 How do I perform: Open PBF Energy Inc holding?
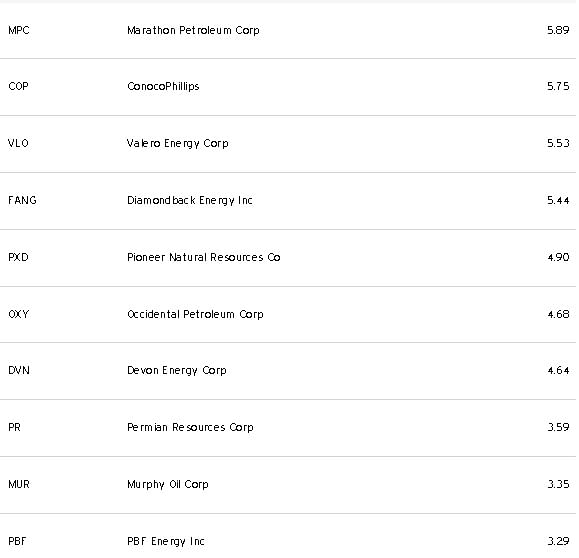tap(165, 541)
